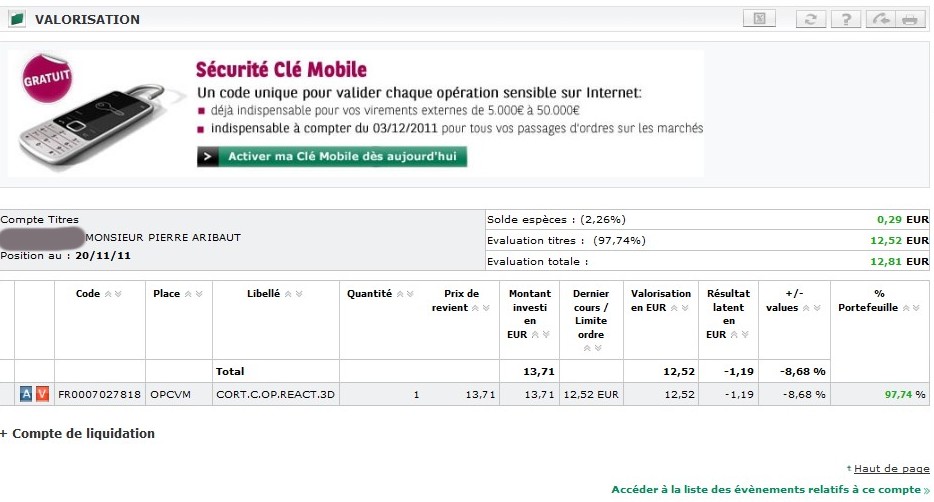Viewport: 934px width, 502px height.
Task: Print the valuation page
Action: coord(910,19)
